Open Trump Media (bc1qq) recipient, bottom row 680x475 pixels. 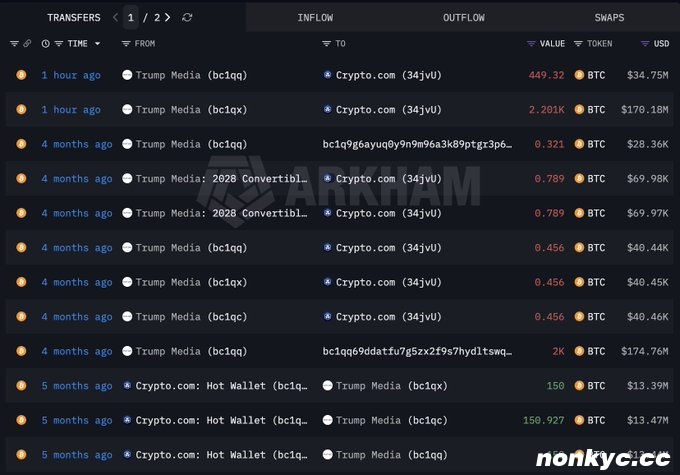pyautogui.click(x=392, y=455)
